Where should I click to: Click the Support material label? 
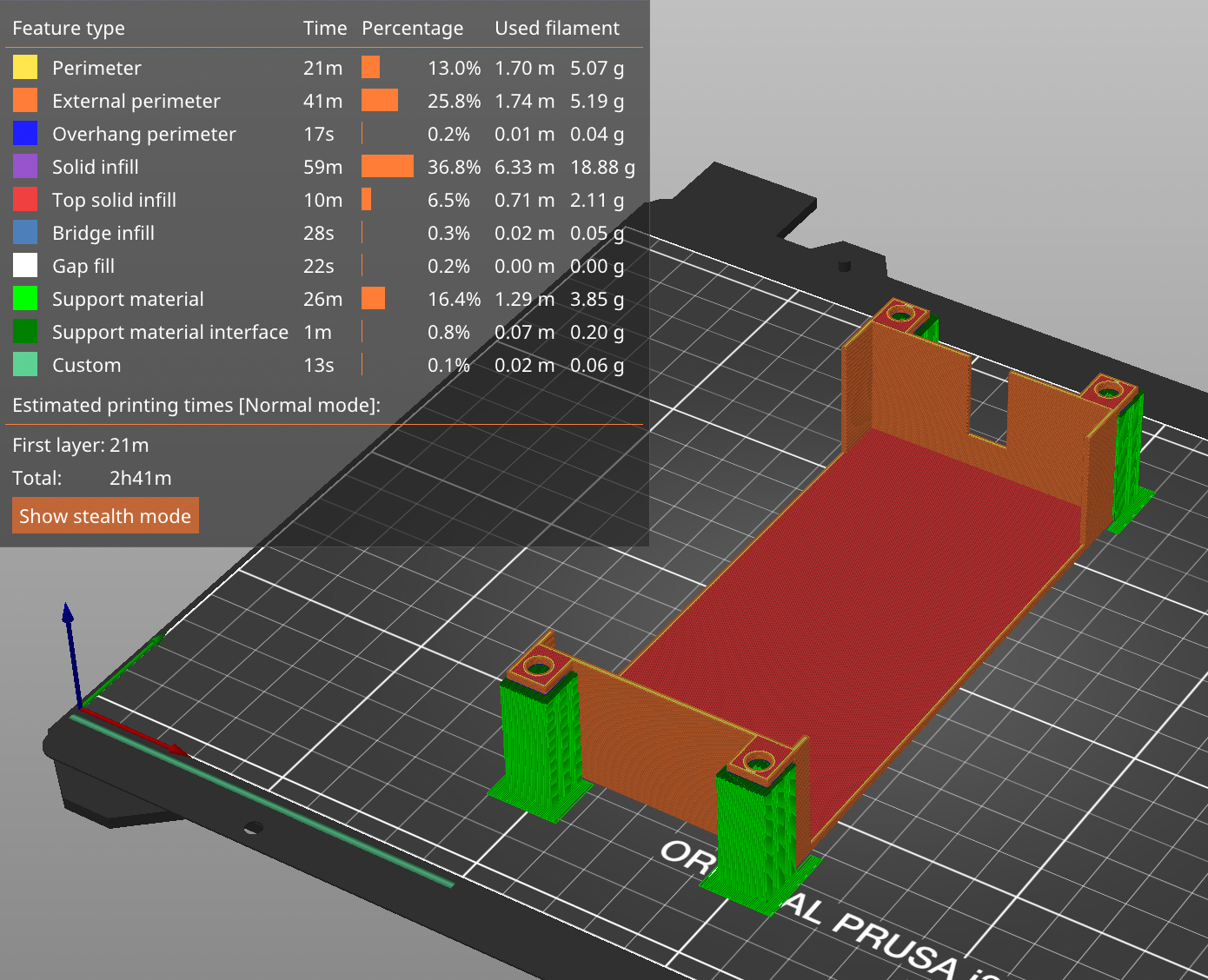[x=128, y=299]
